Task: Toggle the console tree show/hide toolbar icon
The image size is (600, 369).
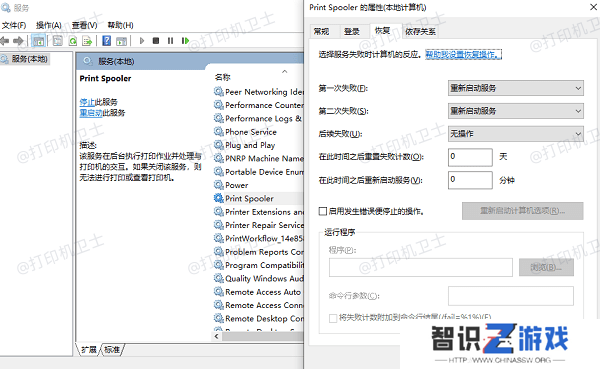Action: pyautogui.click(x=38, y=41)
